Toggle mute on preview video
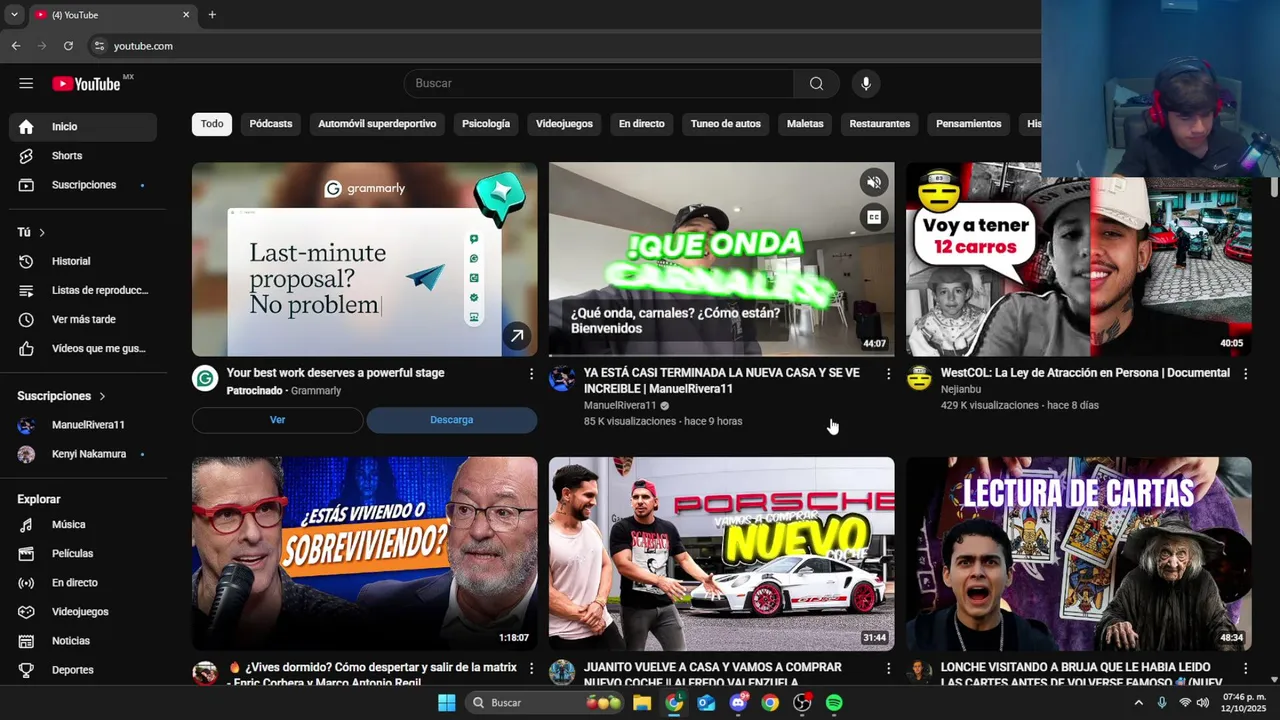1280x720 pixels. (x=874, y=182)
